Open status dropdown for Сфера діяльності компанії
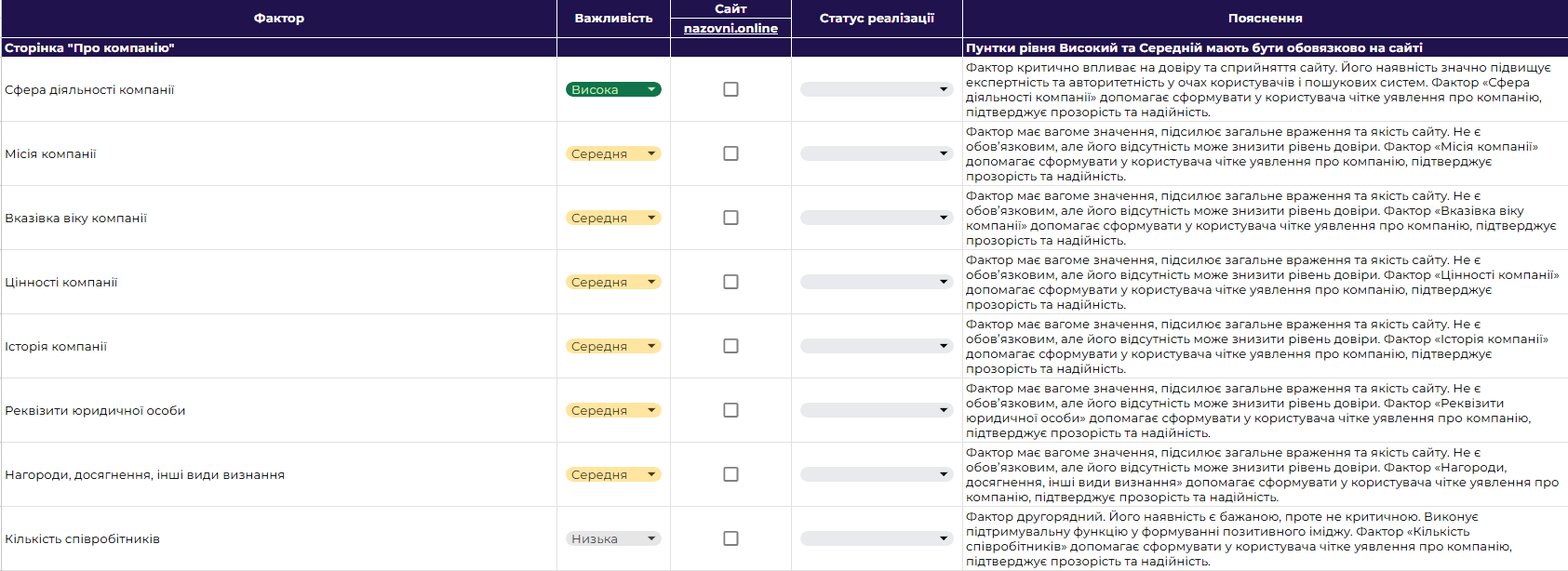 (x=877, y=89)
